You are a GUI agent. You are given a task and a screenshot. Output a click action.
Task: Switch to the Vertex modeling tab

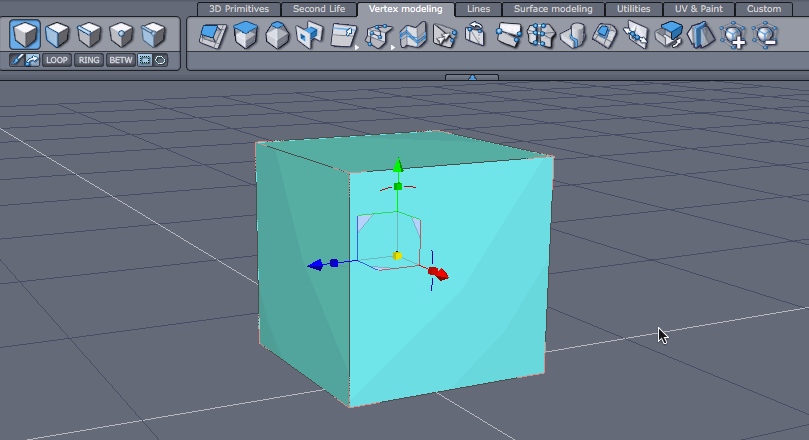click(x=406, y=9)
